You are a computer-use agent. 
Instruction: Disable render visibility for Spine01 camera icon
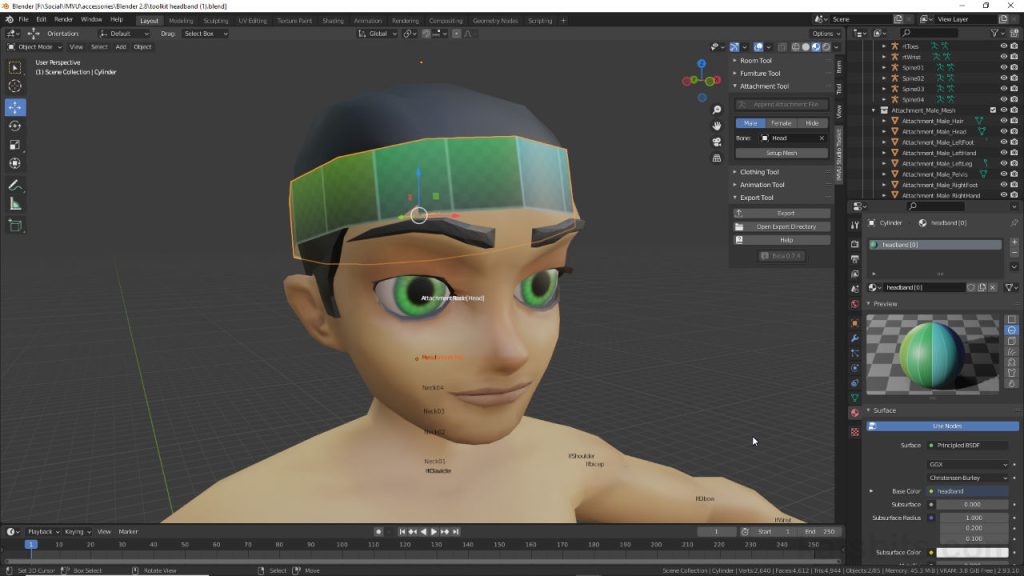click(x=1014, y=67)
